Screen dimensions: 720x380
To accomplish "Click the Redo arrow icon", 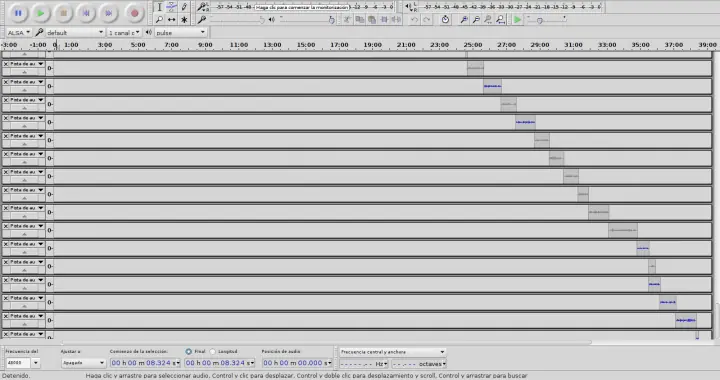I will pyautogui.click(x=427, y=19).
